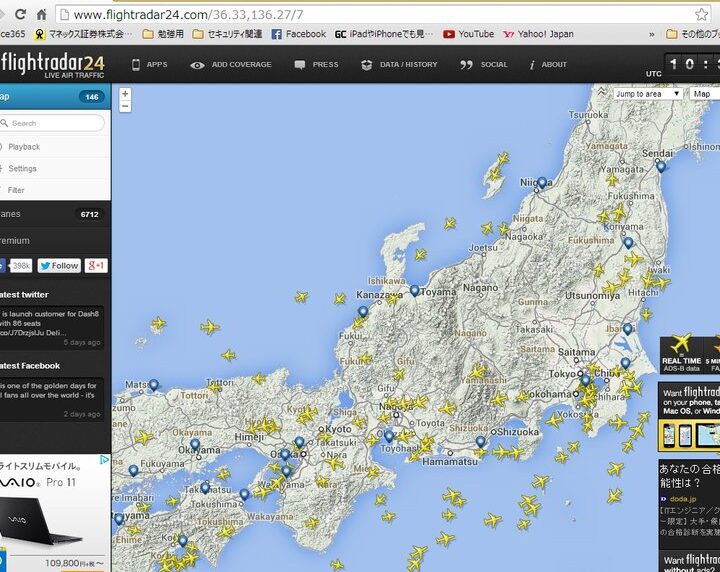Reload the page with browser refresh icon
Viewport: 720px width, 572px height.
[x=19, y=15]
